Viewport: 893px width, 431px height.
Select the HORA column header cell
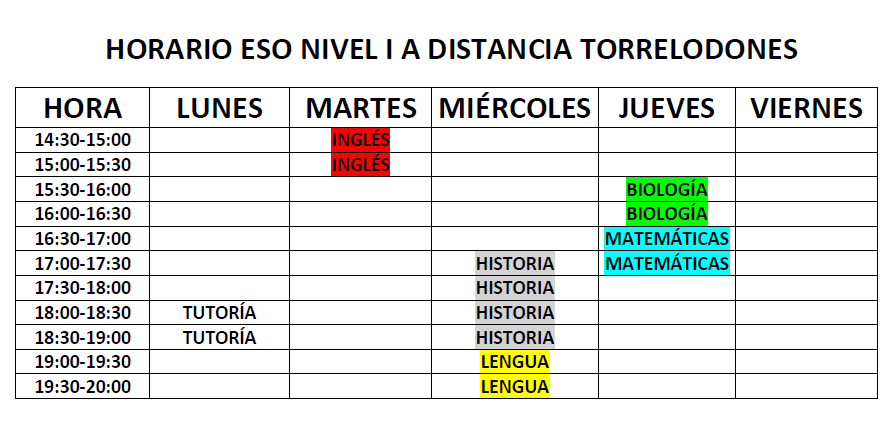click(83, 108)
